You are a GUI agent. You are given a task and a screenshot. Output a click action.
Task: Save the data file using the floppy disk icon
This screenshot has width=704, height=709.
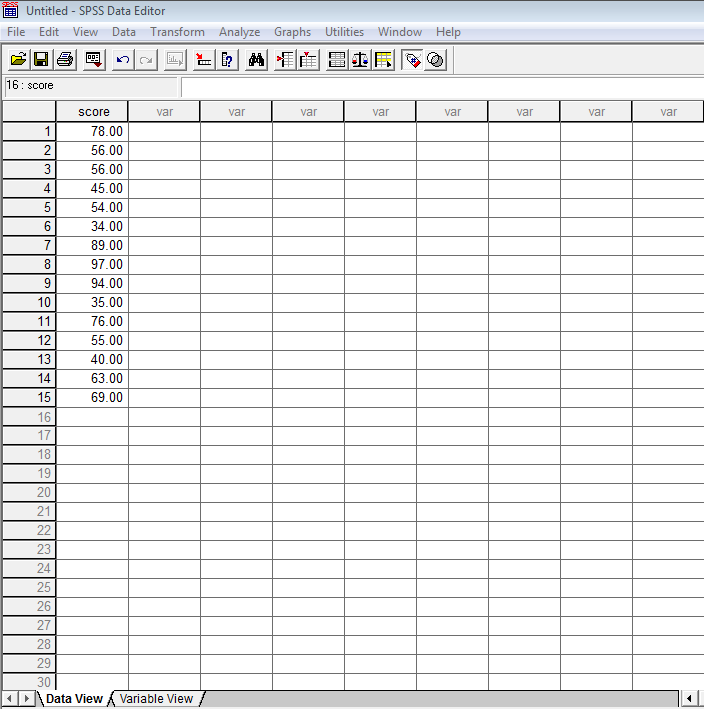(x=42, y=60)
